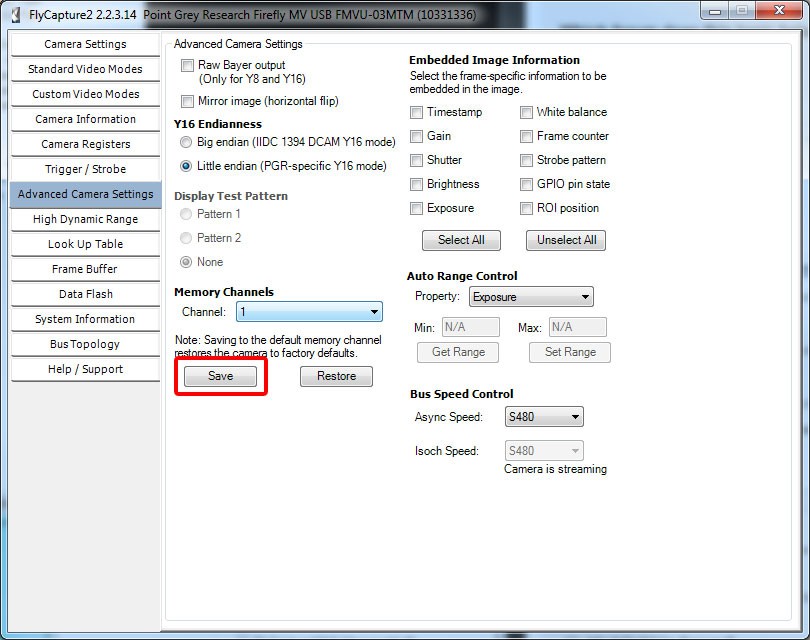Enable Shutter embedded information
This screenshot has width=810, height=640.
tap(416, 160)
